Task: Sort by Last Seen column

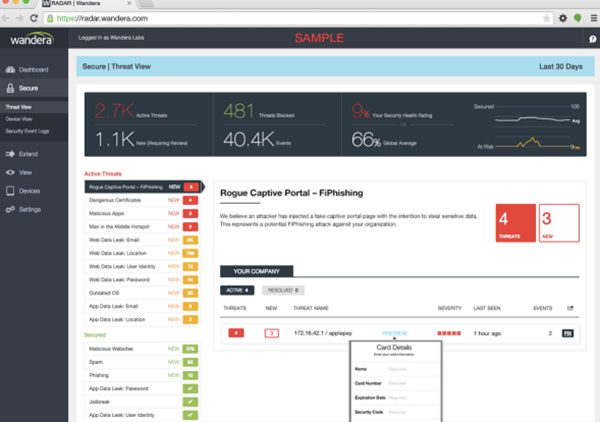Action: (487, 308)
